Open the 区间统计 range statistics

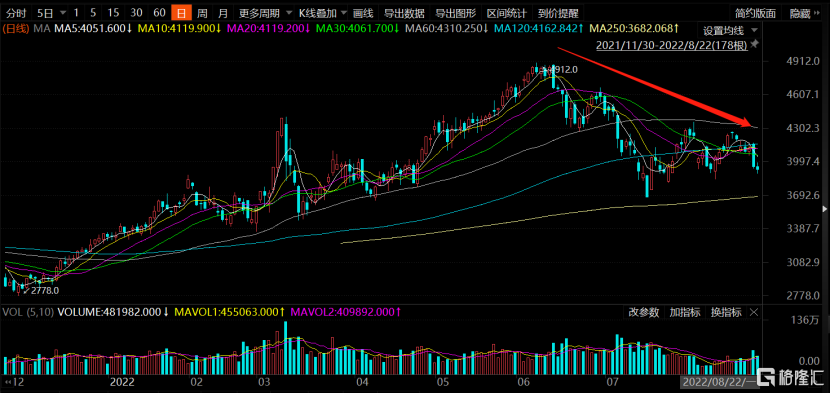(x=506, y=13)
